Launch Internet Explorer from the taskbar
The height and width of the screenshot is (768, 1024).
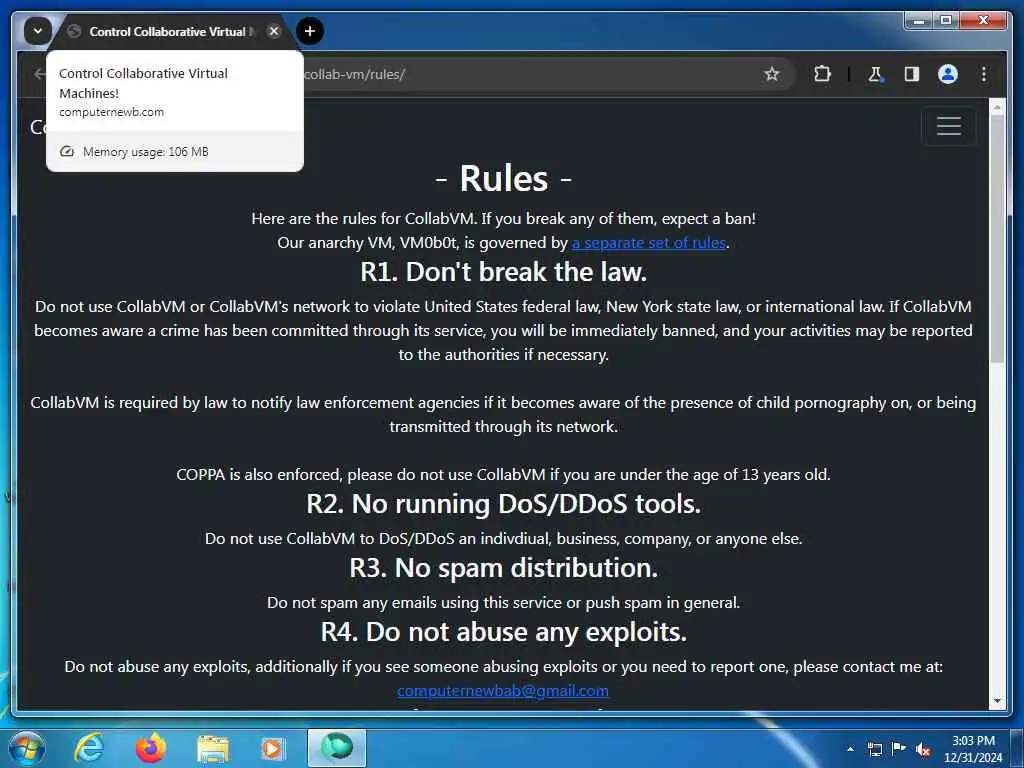pos(88,748)
